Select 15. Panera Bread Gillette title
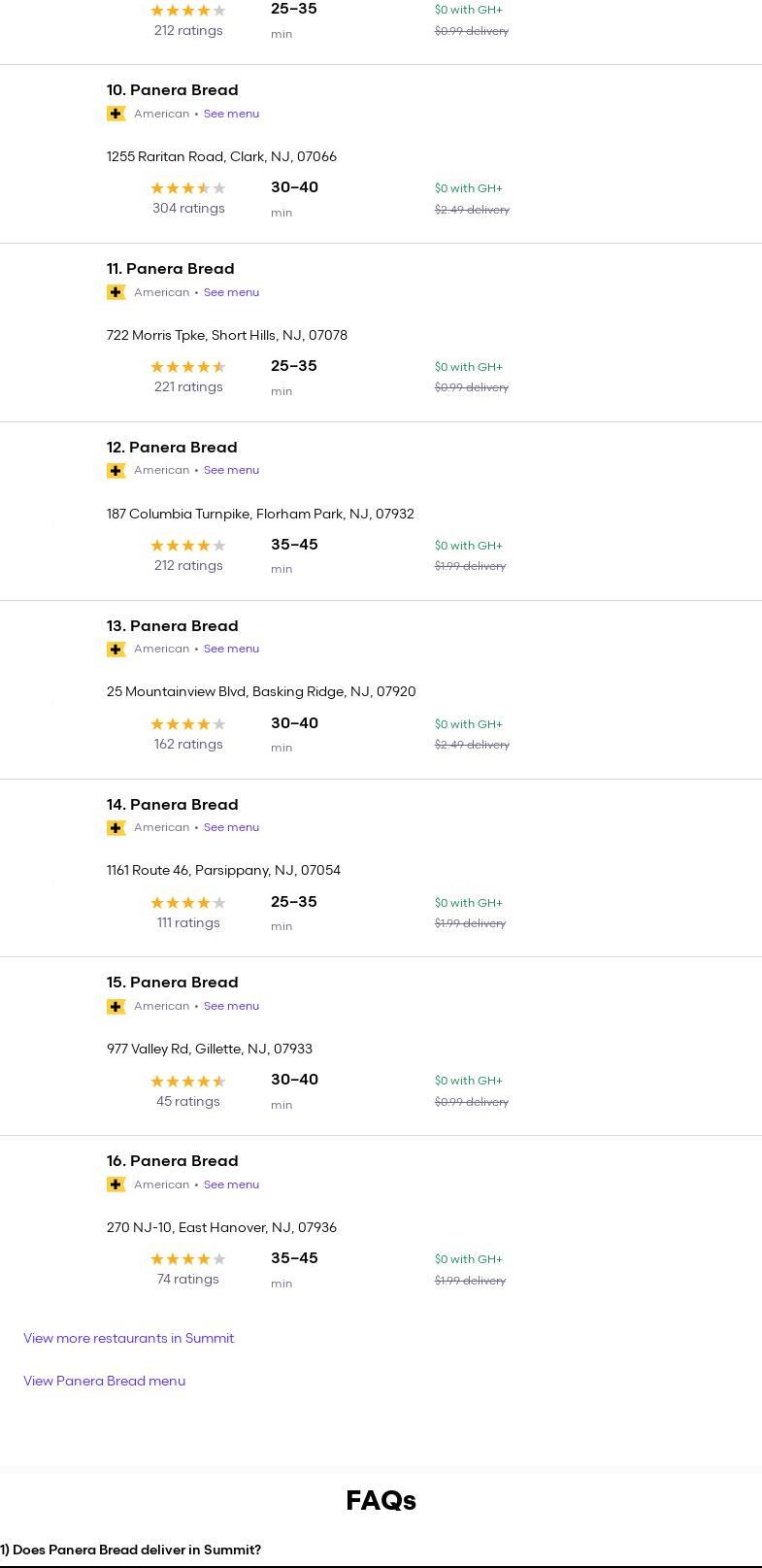Screen dimensions: 762x1568 173,983
